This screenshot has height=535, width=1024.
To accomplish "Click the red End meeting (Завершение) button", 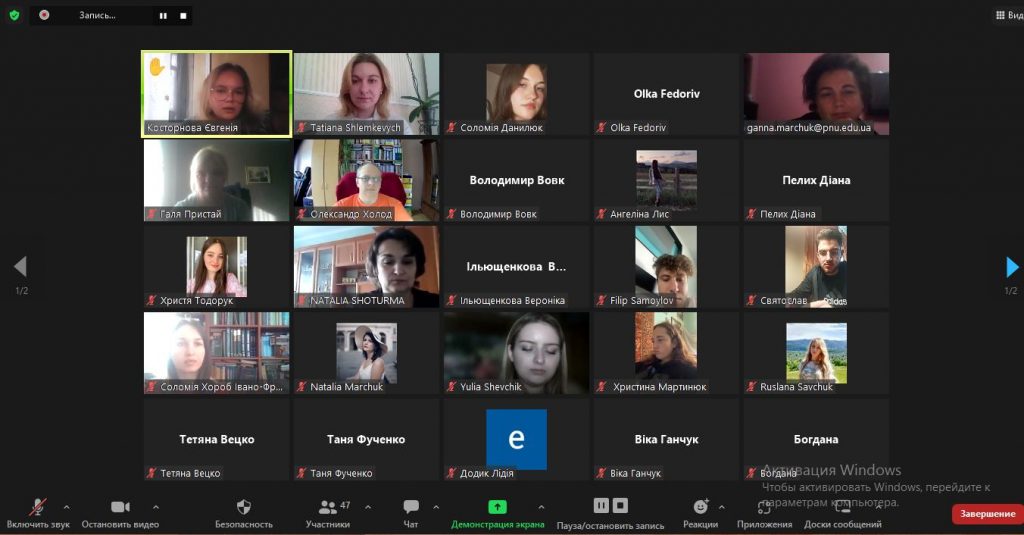I will 987,514.
